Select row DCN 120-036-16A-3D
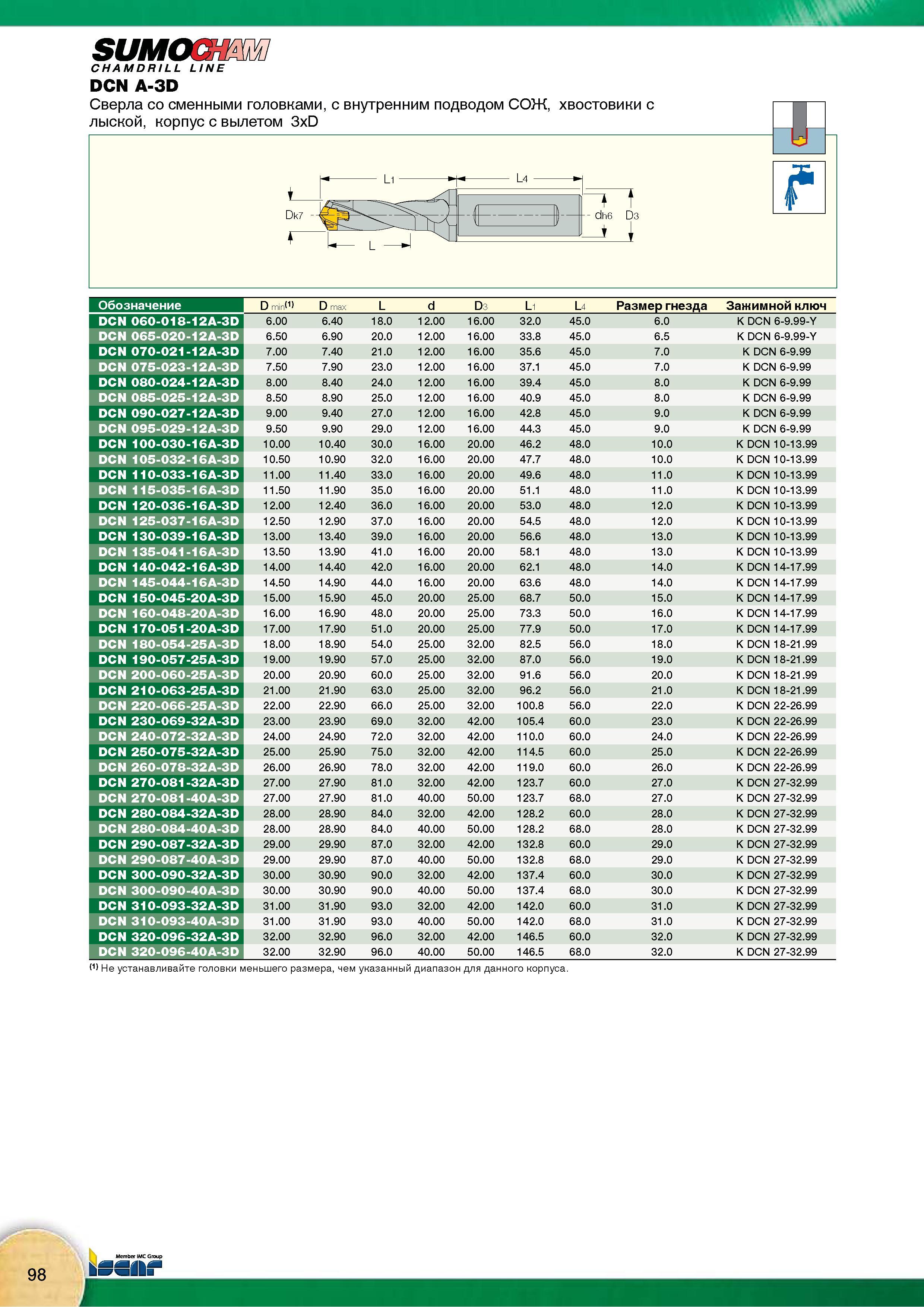This screenshot has width=924, height=1307. 462,506
